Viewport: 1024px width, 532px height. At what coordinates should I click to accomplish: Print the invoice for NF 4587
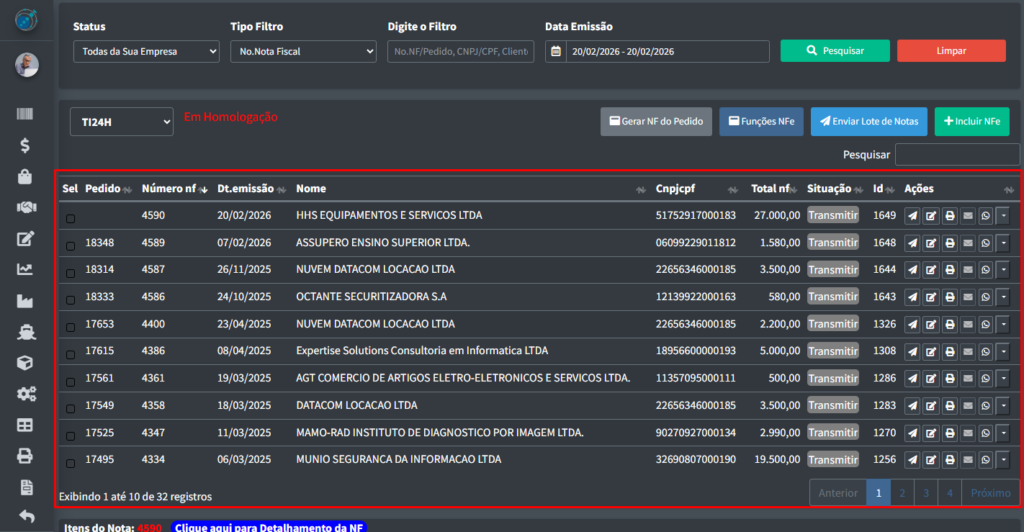tap(949, 271)
